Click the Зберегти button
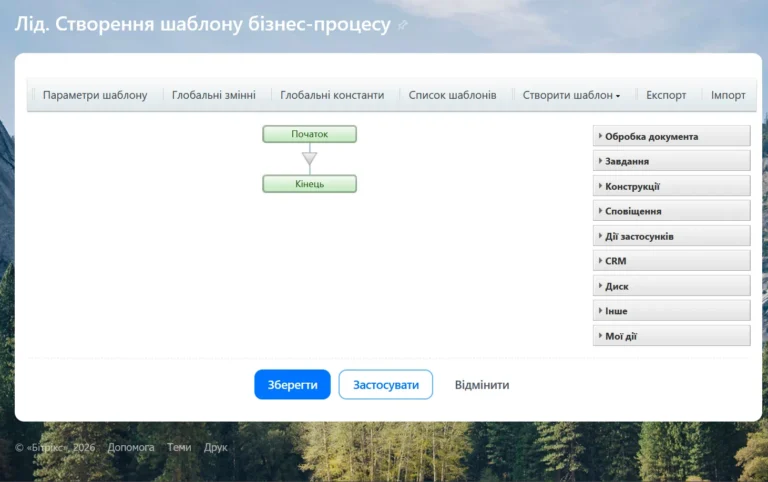The width and height of the screenshot is (768, 482). pyautogui.click(x=292, y=385)
